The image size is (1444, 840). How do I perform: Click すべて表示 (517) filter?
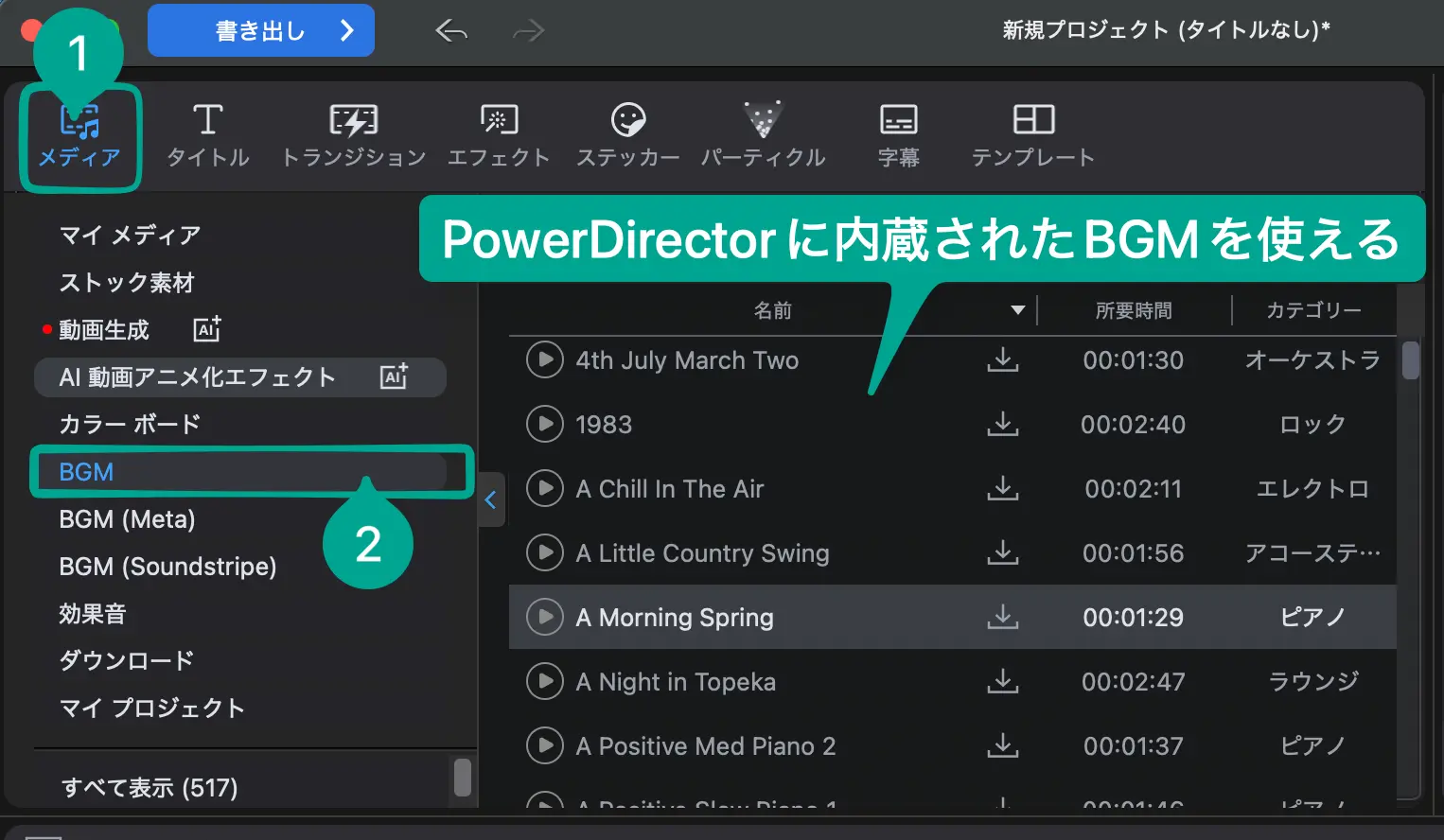(x=150, y=787)
